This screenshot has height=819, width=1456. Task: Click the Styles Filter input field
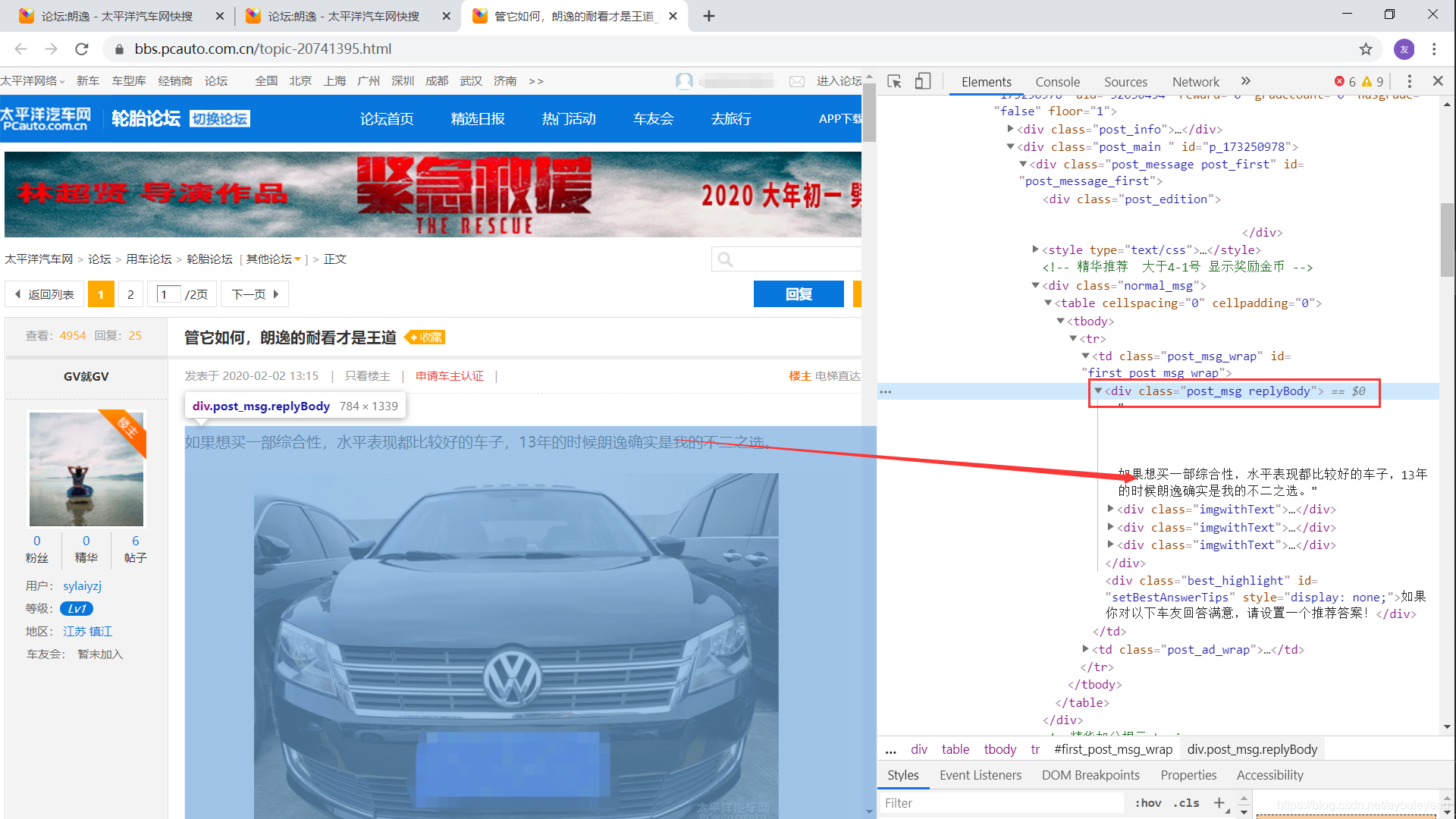click(1001, 803)
